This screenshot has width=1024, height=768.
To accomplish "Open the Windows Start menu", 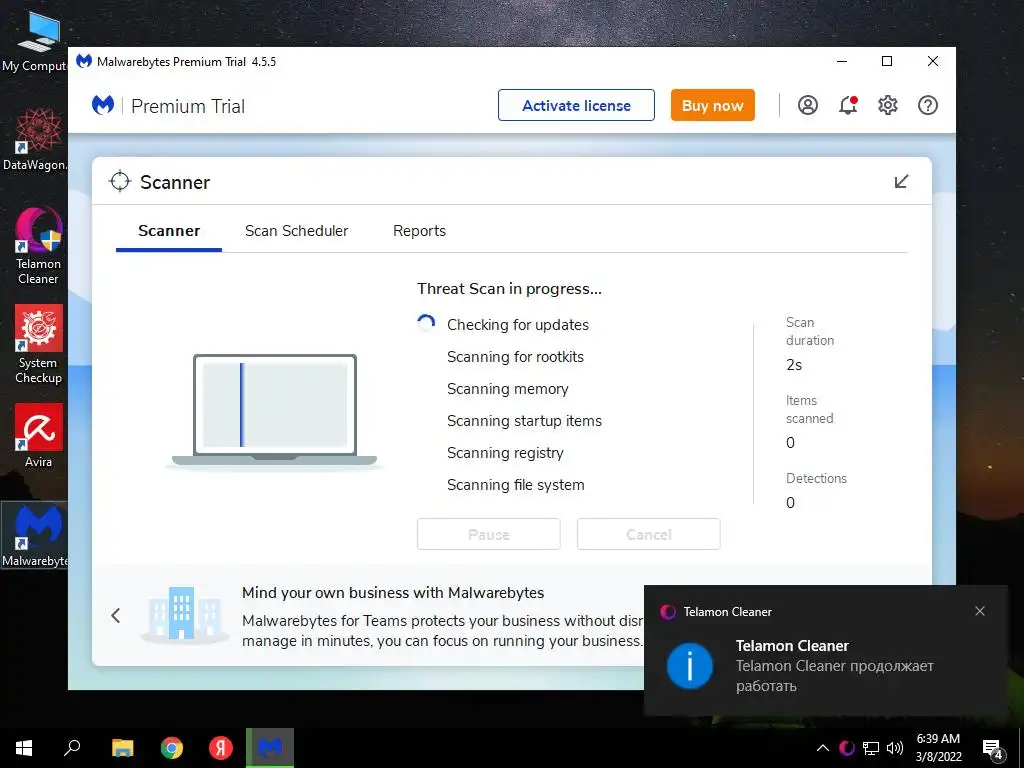I will (24, 748).
